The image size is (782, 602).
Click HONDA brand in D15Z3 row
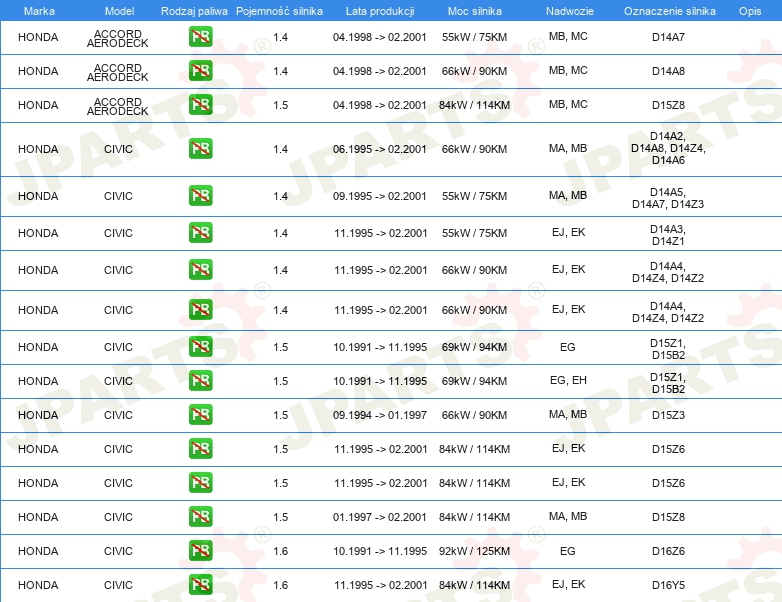(x=38, y=415)
